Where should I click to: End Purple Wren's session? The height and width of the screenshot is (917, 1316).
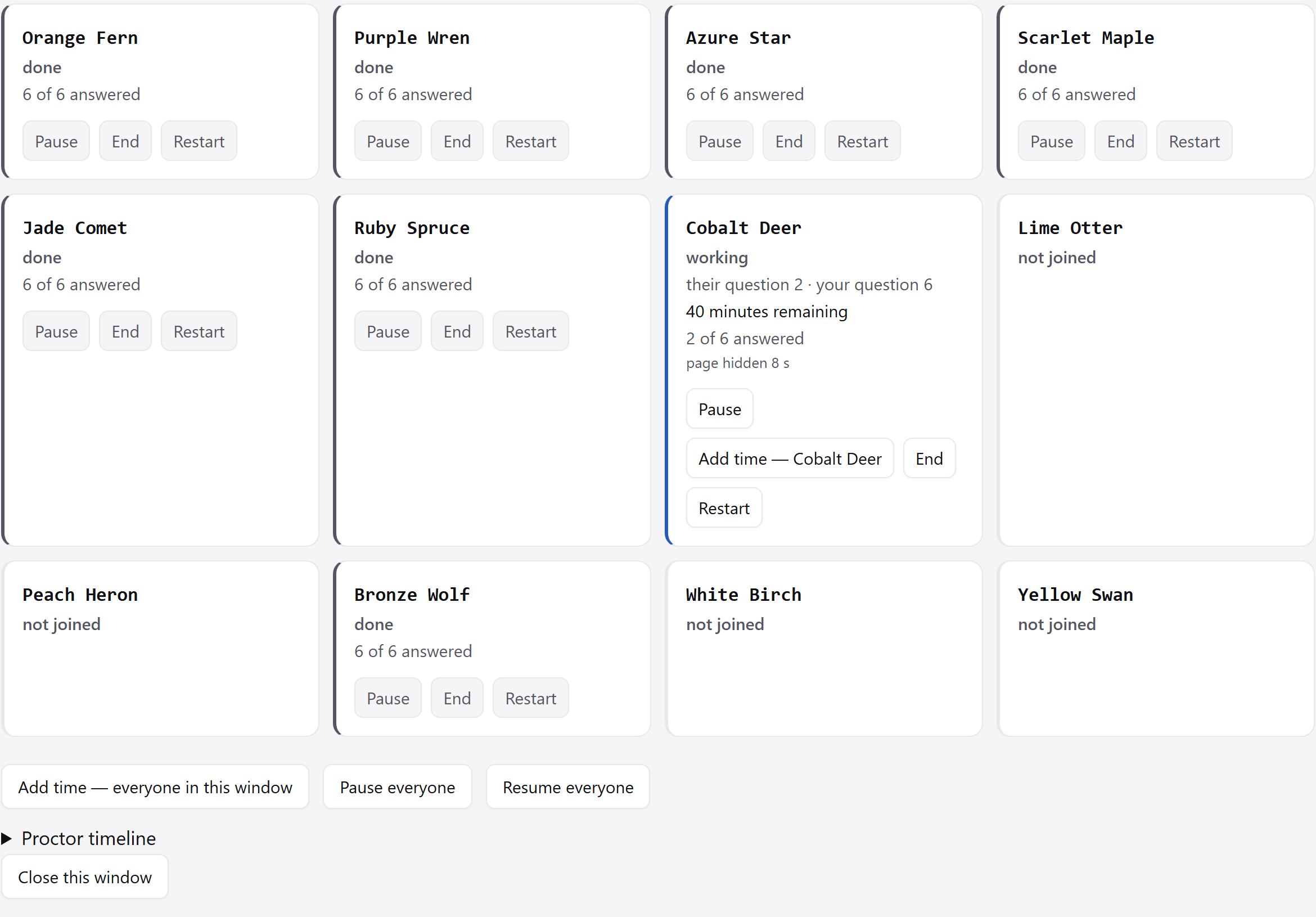tap(457, 141)
